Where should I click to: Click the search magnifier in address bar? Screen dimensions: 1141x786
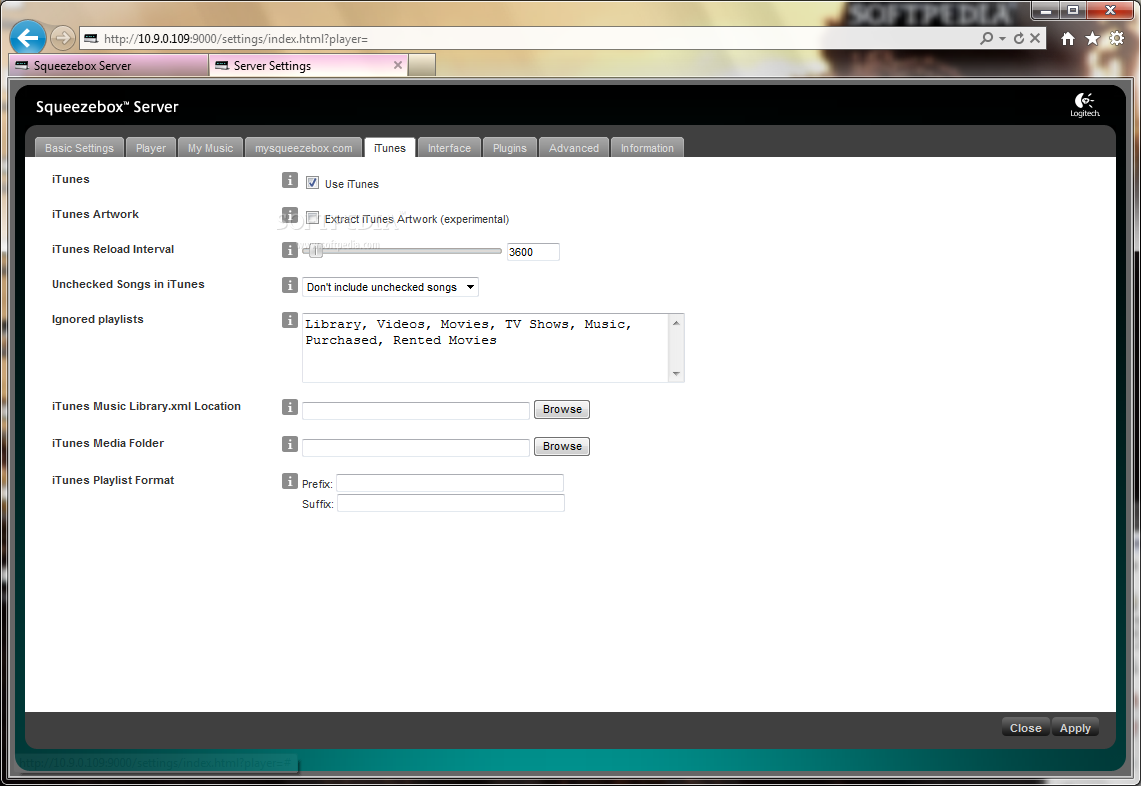click(986, 38)
